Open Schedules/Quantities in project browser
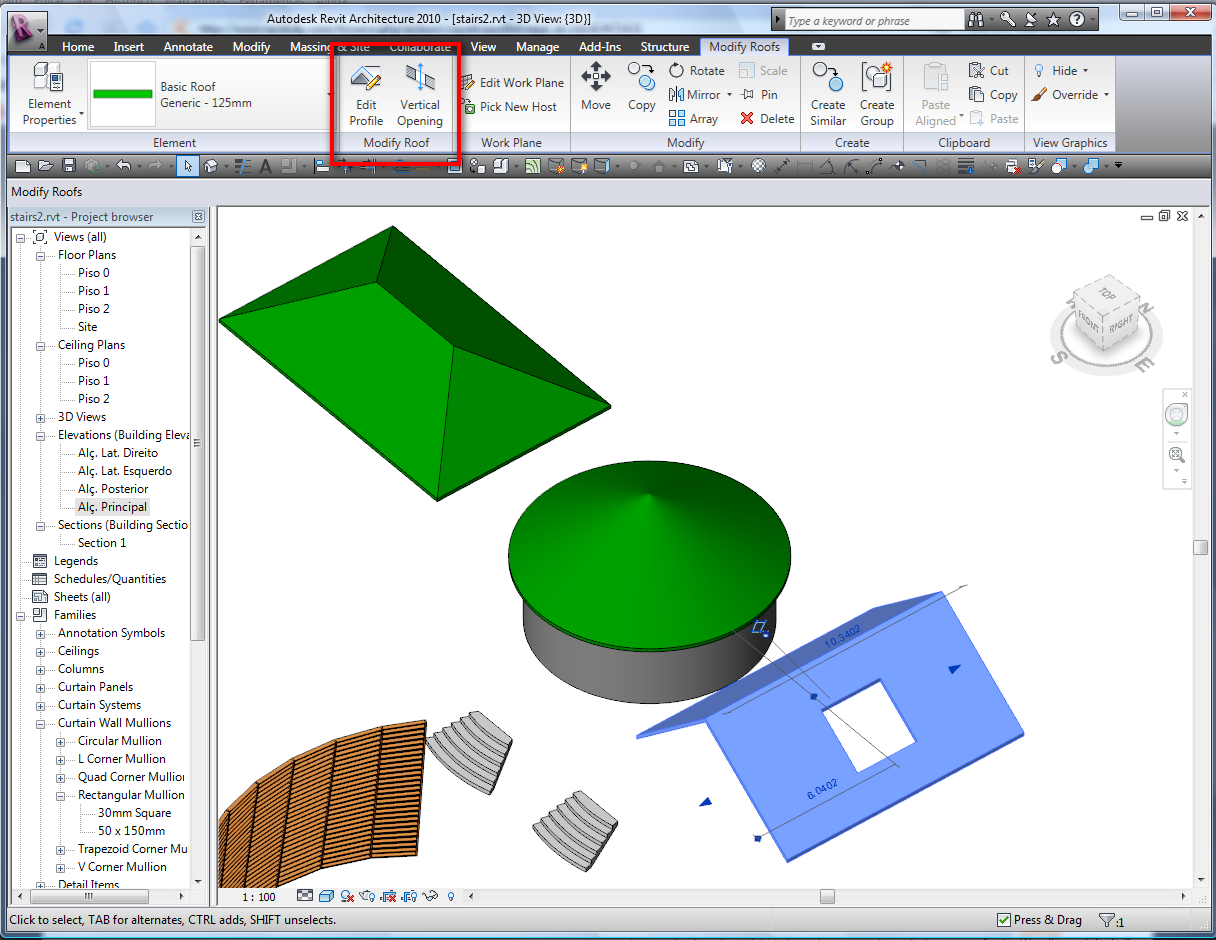 click(110, 579)
